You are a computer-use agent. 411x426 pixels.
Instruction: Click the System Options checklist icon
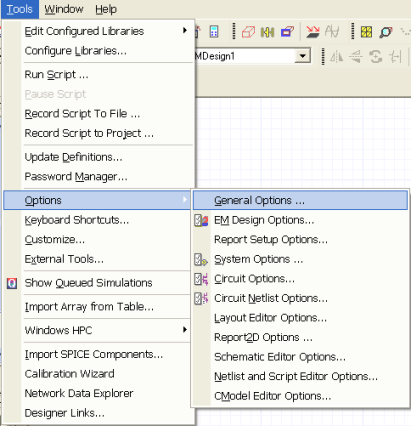pyautogui.click(x=201, y=259)
